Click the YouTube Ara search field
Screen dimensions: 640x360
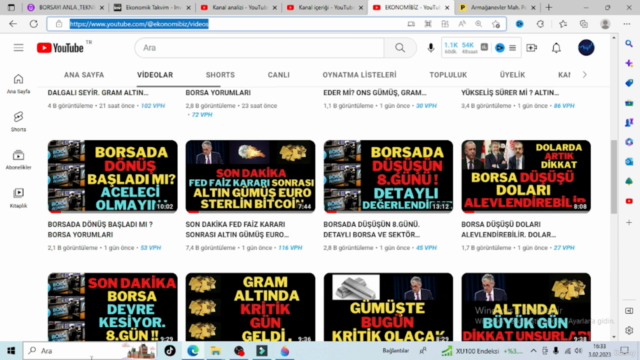260,48
